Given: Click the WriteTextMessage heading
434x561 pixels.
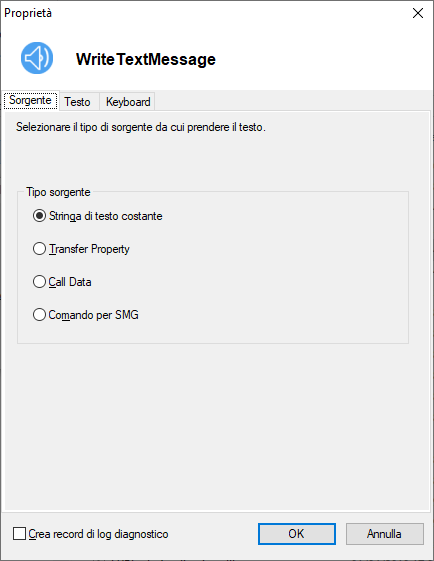Looking at the screenshot, I should [146, 59].
